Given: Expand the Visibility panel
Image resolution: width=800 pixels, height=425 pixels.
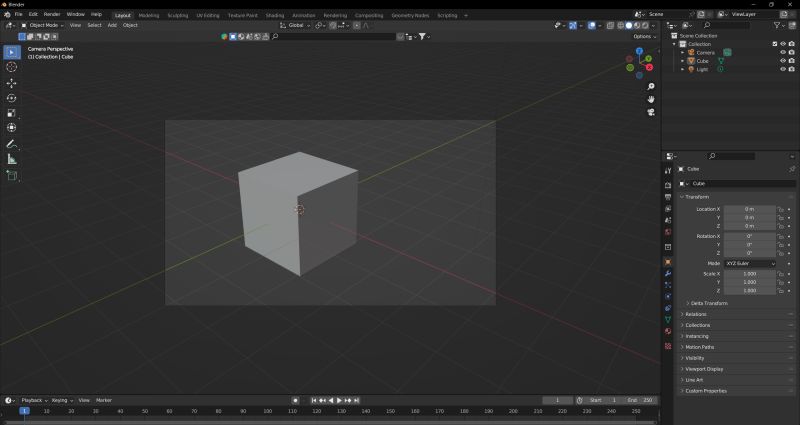Looking at the screenshot, I should (694, 358).
